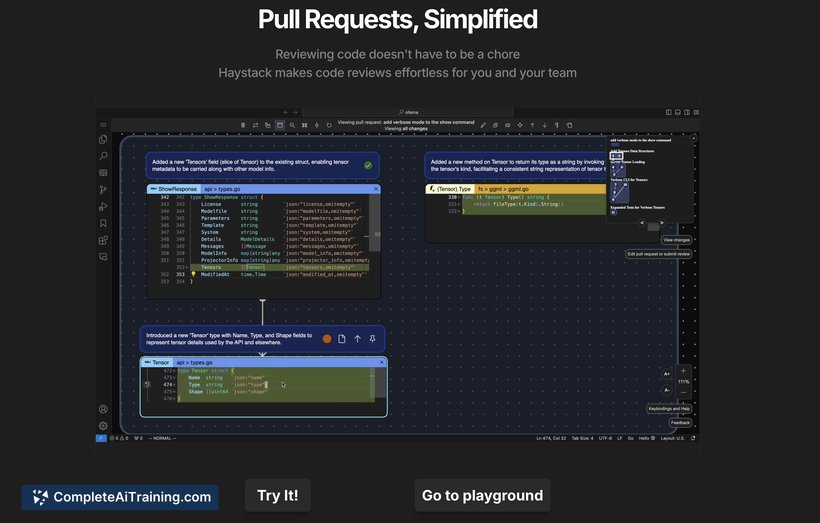Screen dimensions: 820x523
Task: Follow the CompleteAiTraining.com badge link
Action: coord(120,497)
